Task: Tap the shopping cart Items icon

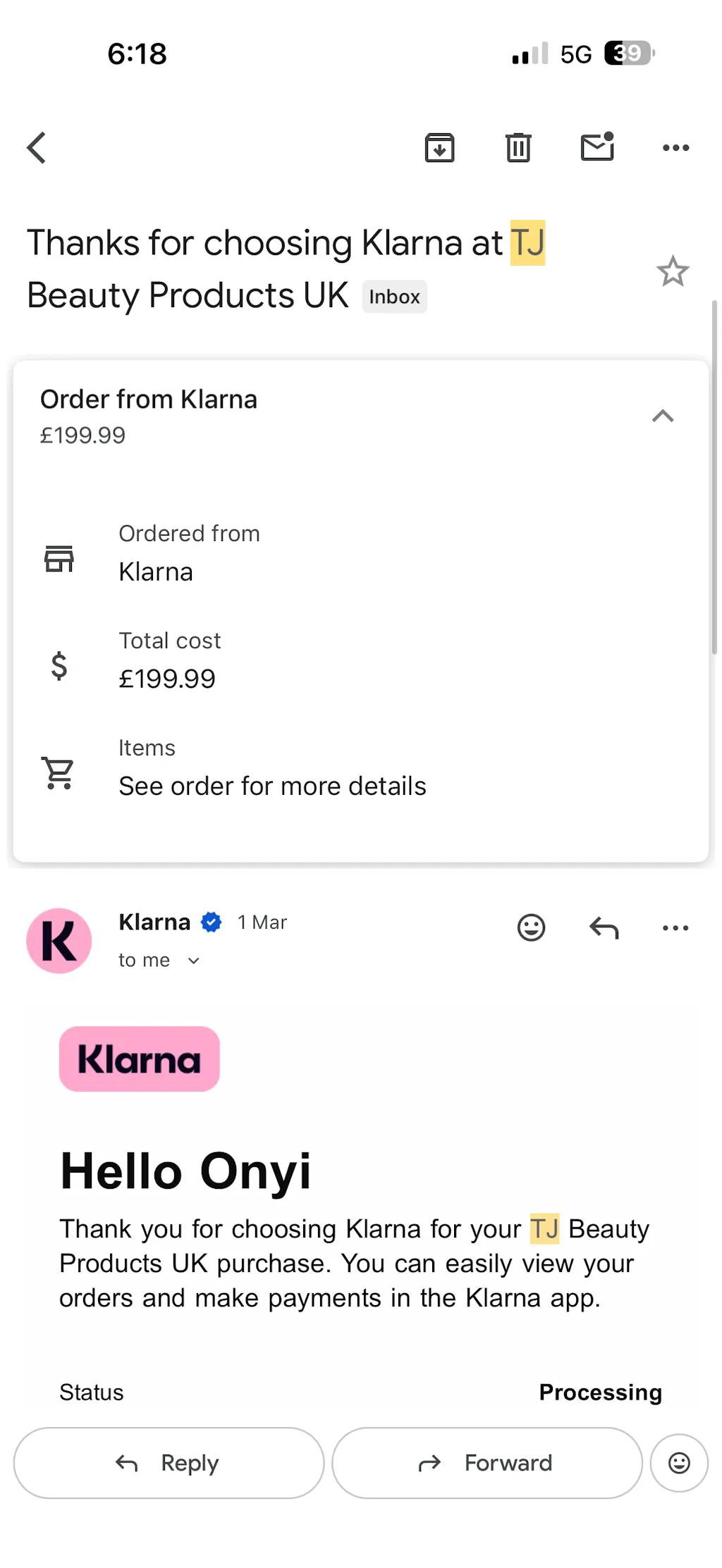Action: [x=59, y=772]
